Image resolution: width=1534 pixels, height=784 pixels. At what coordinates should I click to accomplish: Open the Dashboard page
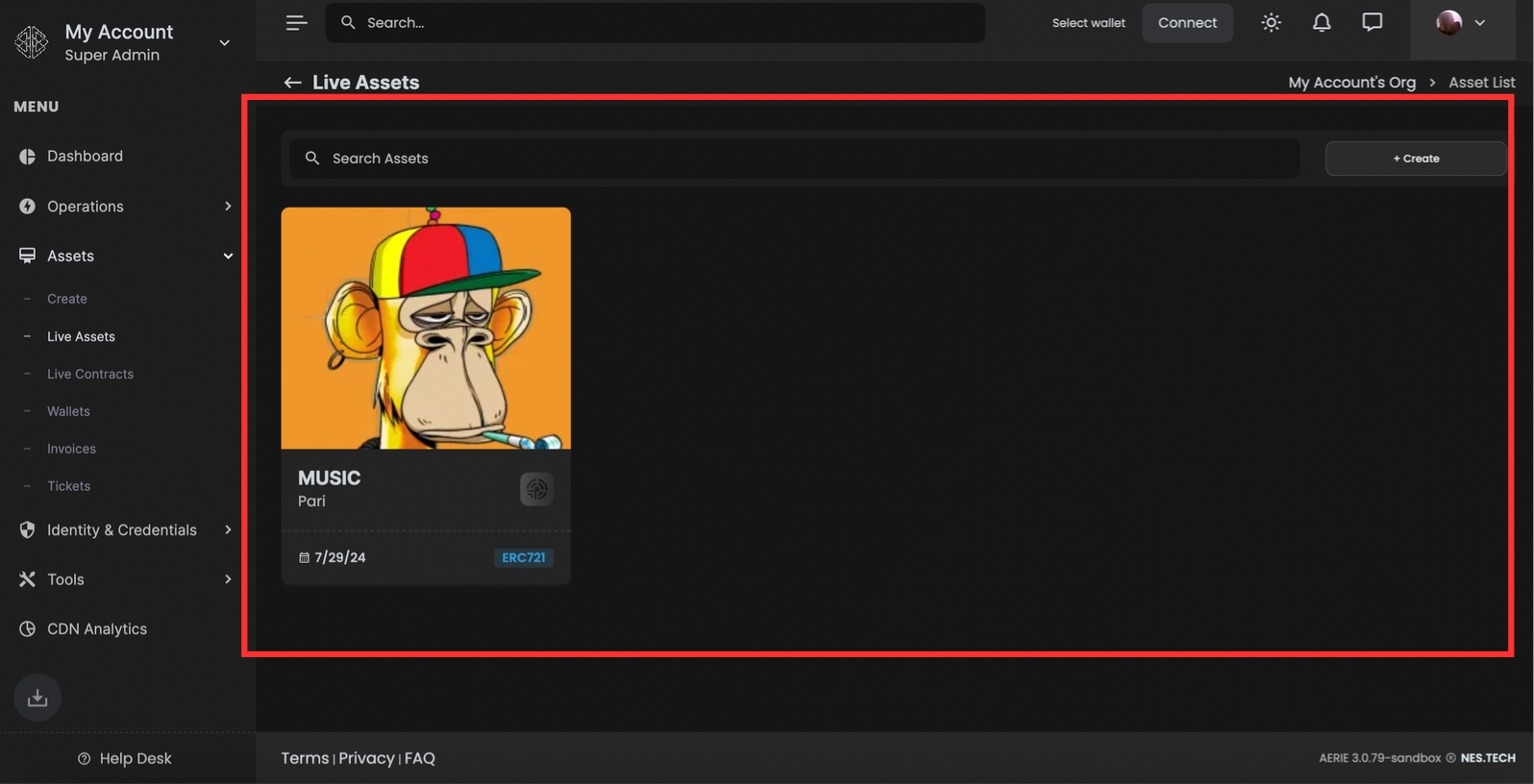coord(85,156)
